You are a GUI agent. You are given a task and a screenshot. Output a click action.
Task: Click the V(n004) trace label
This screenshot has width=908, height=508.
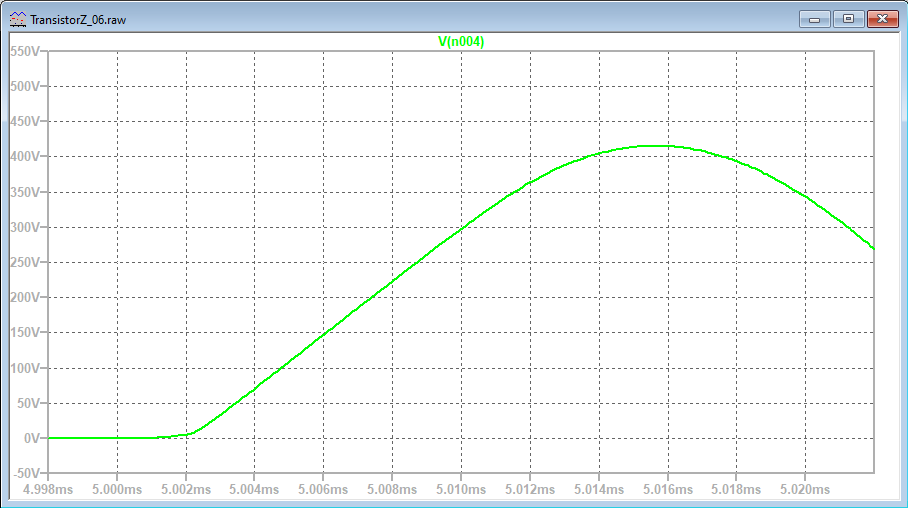pyautogui.click(x=461, y=41)
